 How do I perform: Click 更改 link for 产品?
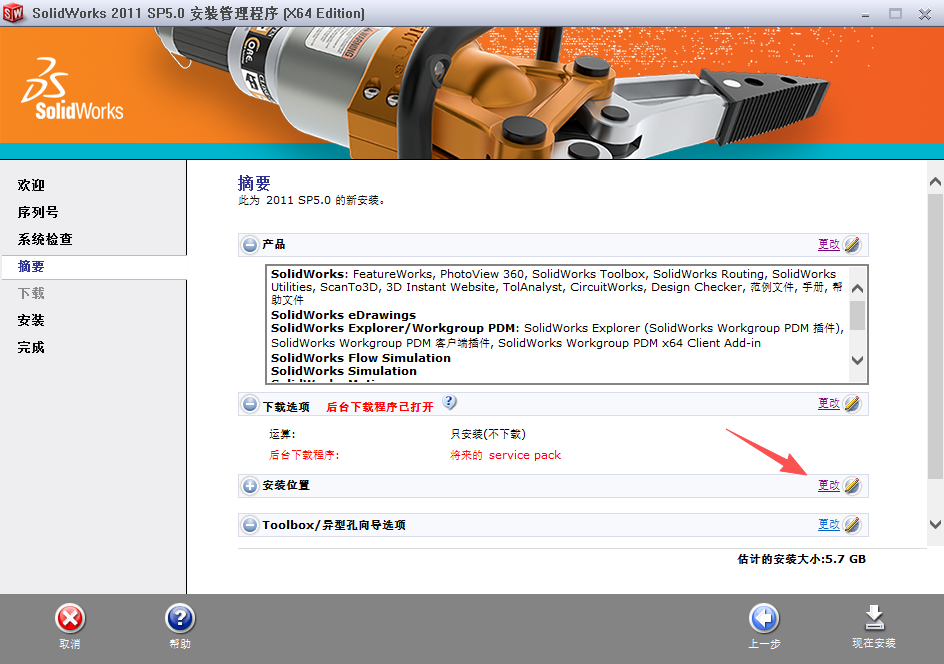(828, 244)
